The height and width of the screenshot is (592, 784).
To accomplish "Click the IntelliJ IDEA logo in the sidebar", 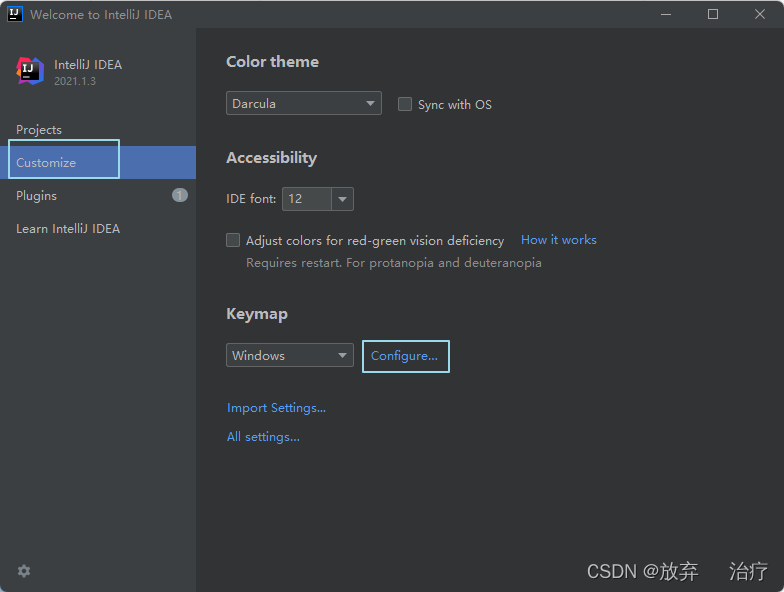I will point(30,70).
